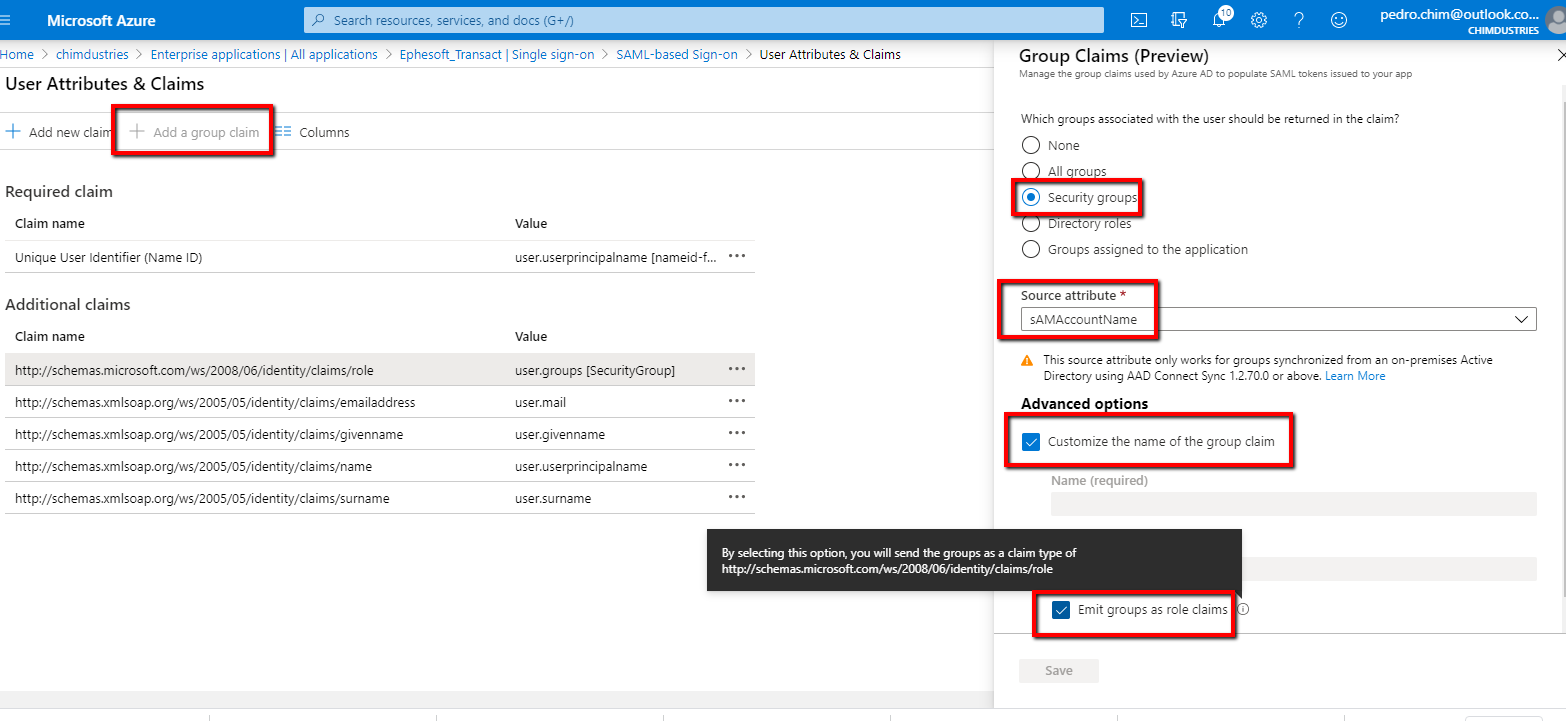
Task: Click the user.groups [SecurityGroup] value
Action: (x=595, y=370)
